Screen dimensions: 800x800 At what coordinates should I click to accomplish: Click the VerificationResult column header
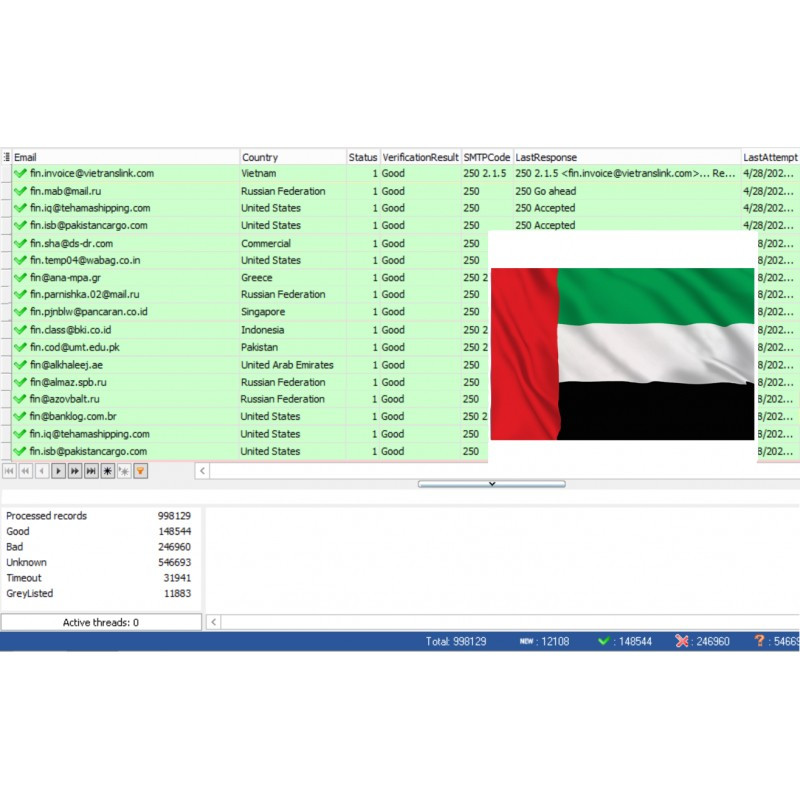click(x=420, y=157)
